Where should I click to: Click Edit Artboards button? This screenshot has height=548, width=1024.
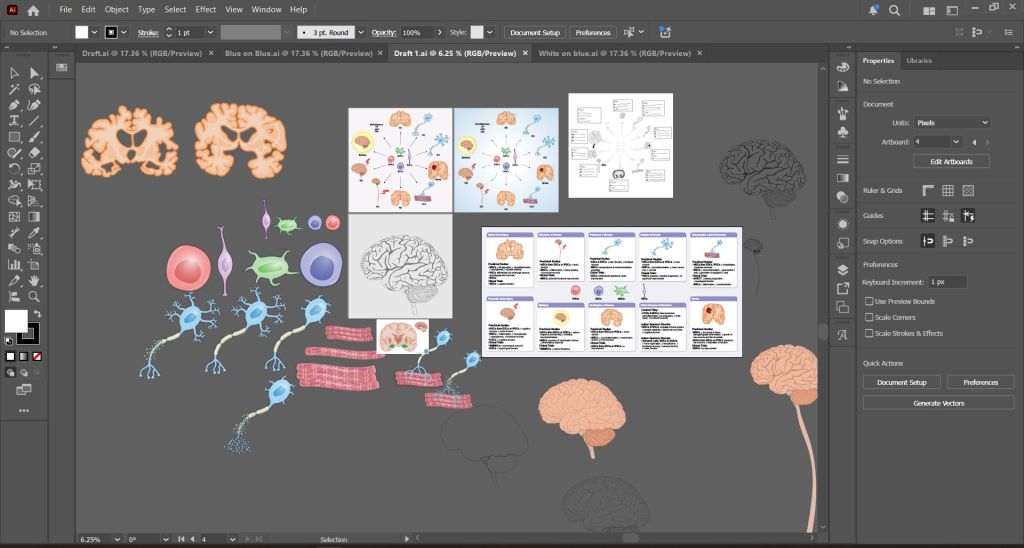click(x=951, y=161)
